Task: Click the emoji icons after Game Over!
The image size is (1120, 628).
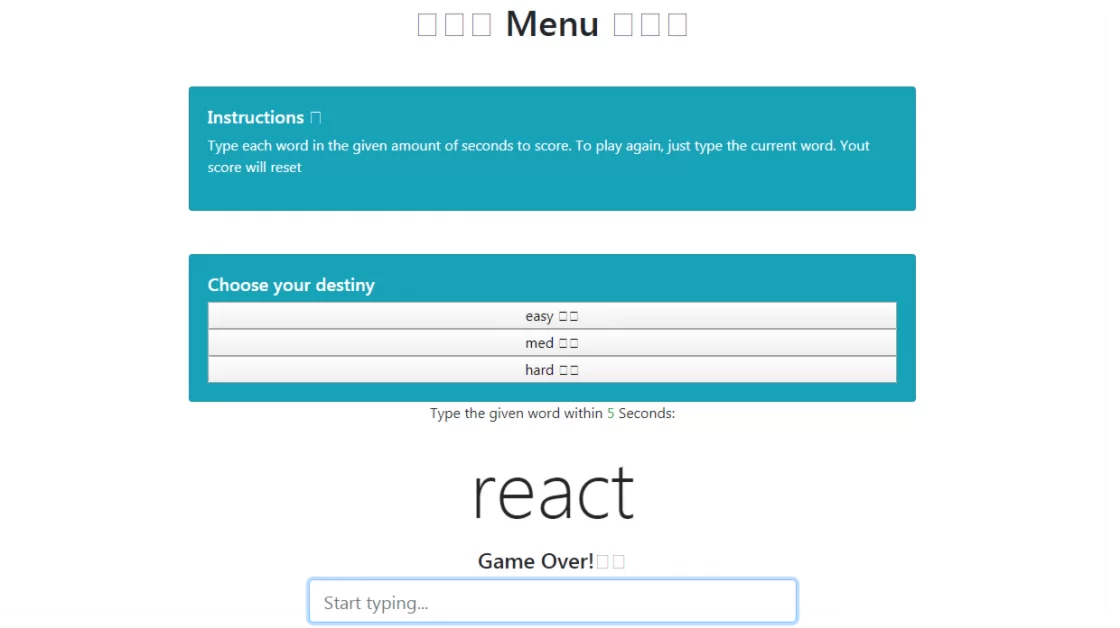Action: 611,562
